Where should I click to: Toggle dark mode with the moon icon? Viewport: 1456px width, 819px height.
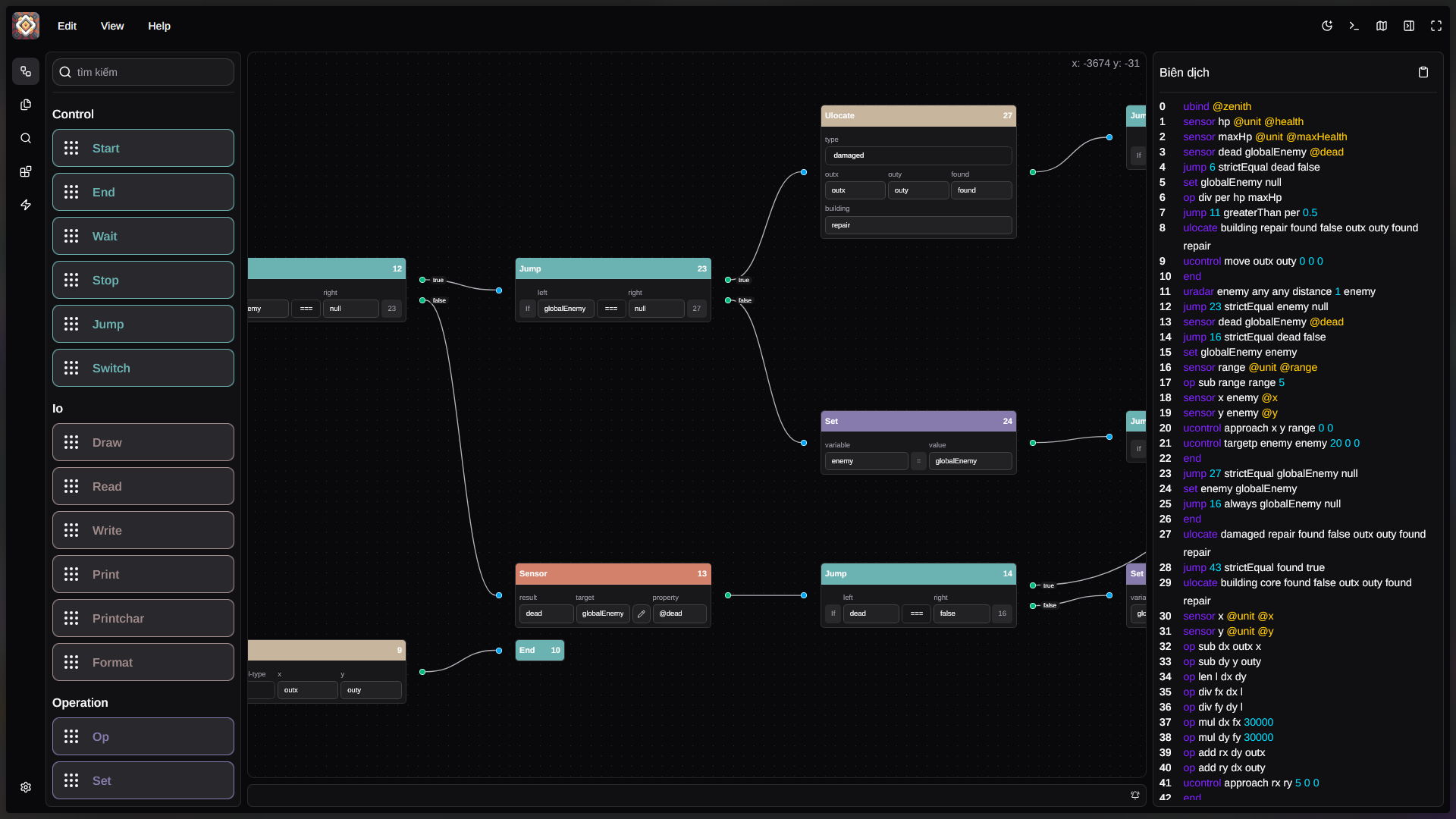click(x=1327, y=25)
